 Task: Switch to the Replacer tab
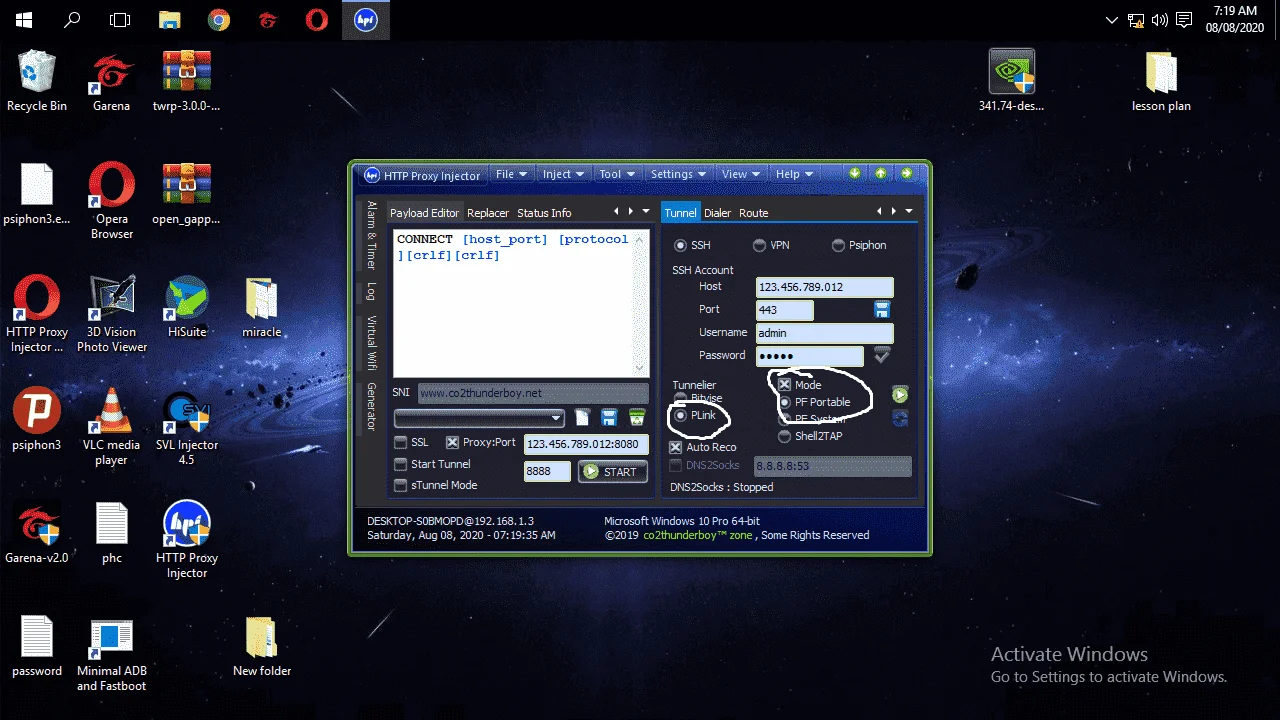click(x=488, y=213)
